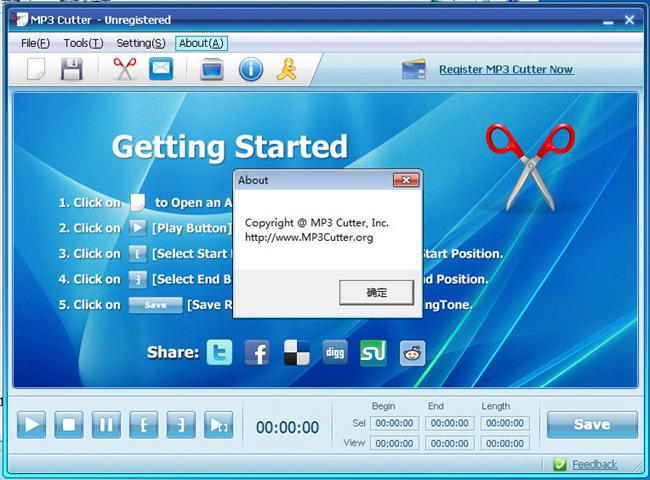The image size is (650, 480).
Task: Confirm the About dialog with 确定 button
Action: coord(376,293)
